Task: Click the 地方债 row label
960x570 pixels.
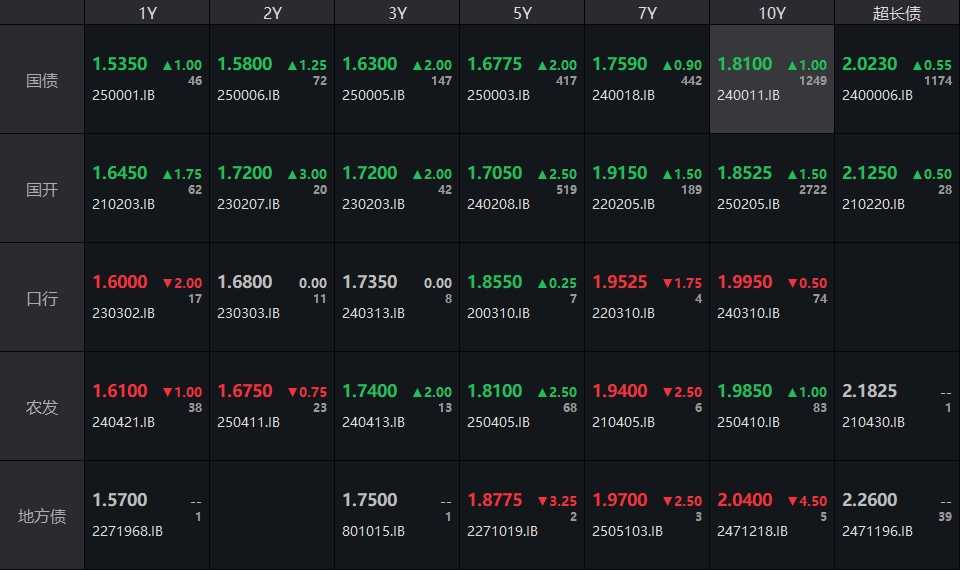Action: point(42,516)
